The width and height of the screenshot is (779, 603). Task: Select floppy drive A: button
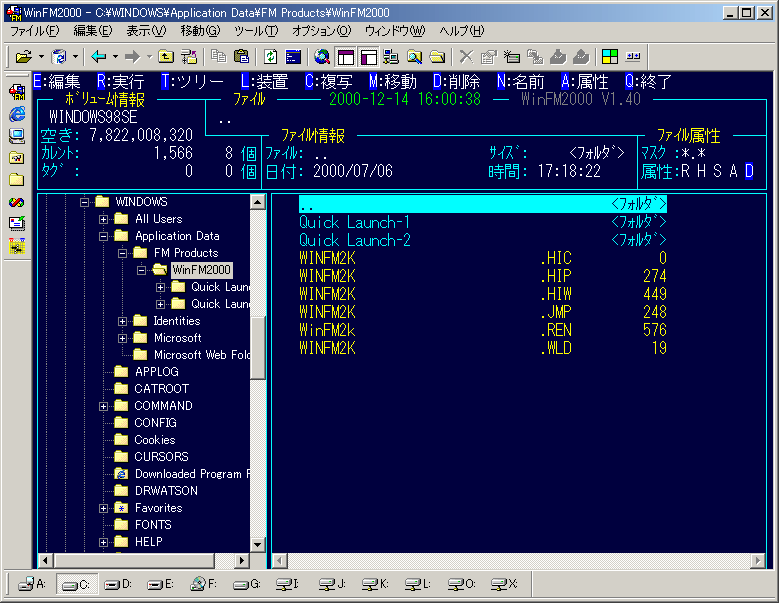tap(32, 584)
